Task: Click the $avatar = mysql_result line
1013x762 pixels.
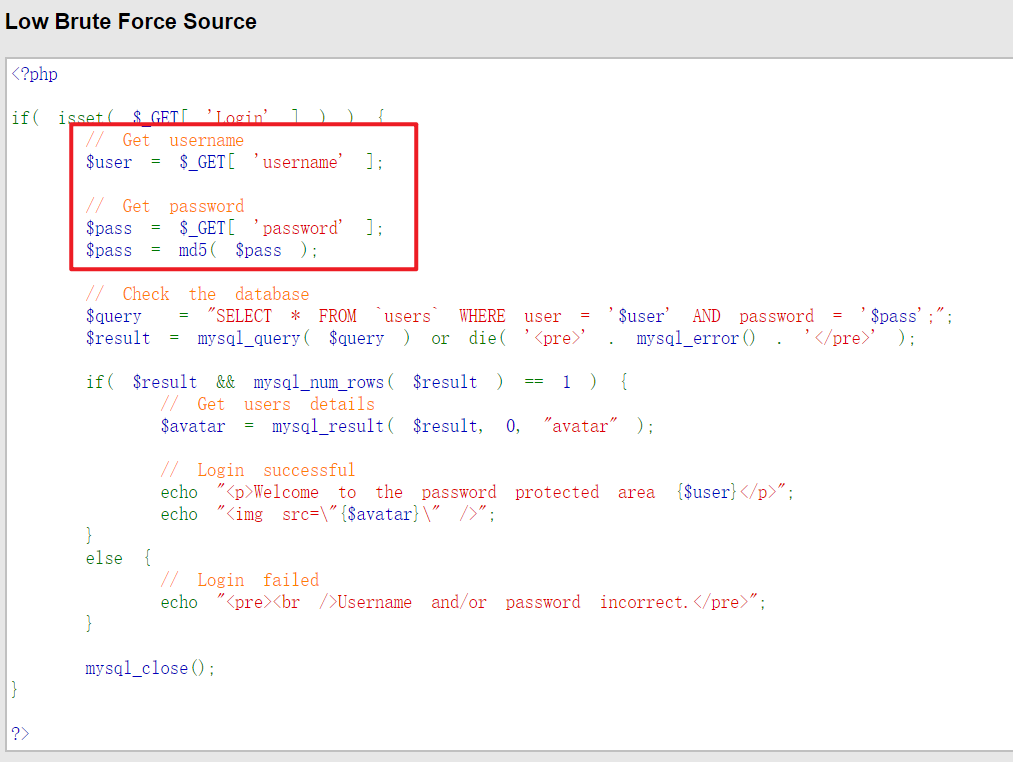Action: (x=407, y=426)
